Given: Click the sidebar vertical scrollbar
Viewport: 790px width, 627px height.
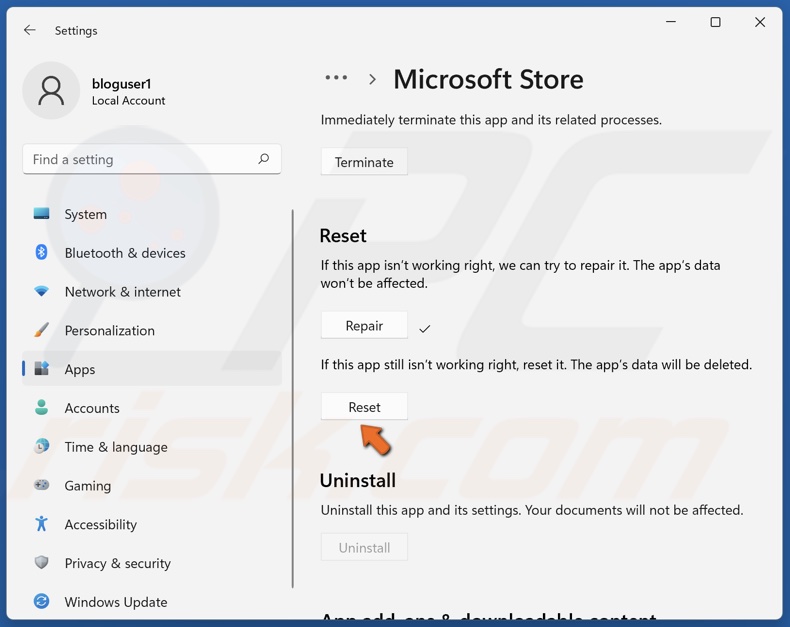Looking at the screenshot, I should coord(293,400).
